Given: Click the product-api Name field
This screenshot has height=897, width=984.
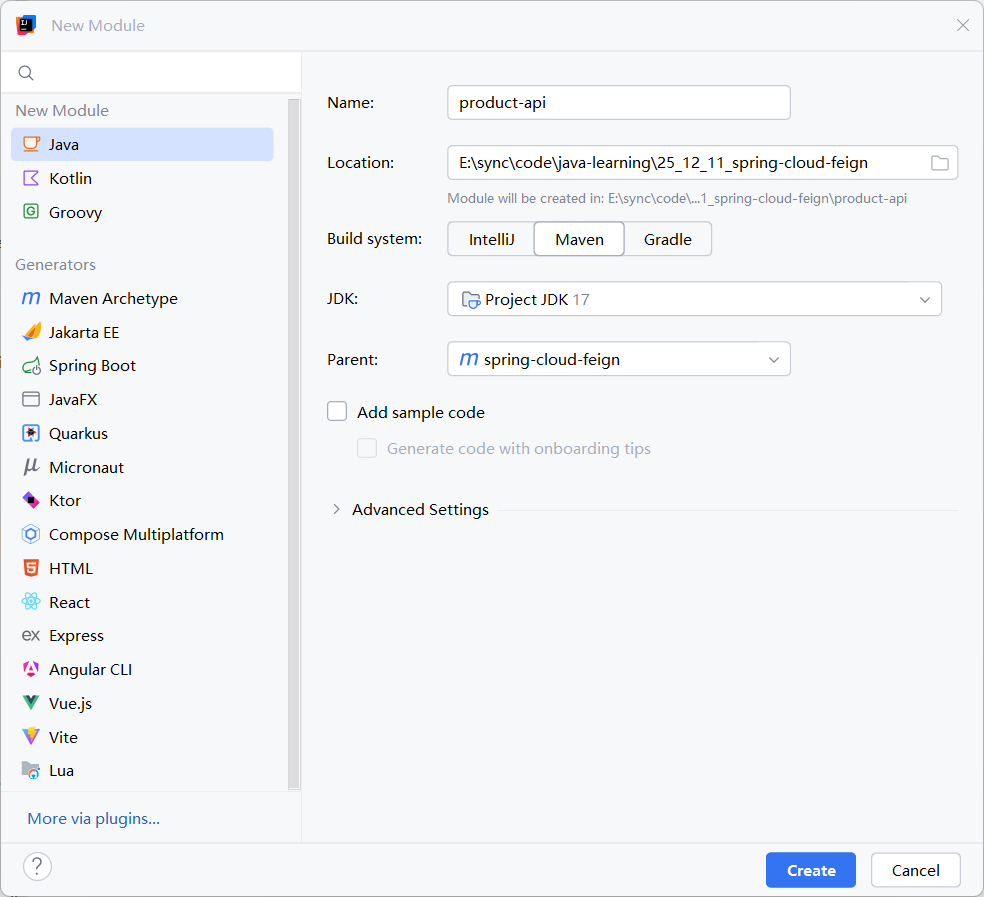Looking at the screenshot, I should click(x=618, y=103).
